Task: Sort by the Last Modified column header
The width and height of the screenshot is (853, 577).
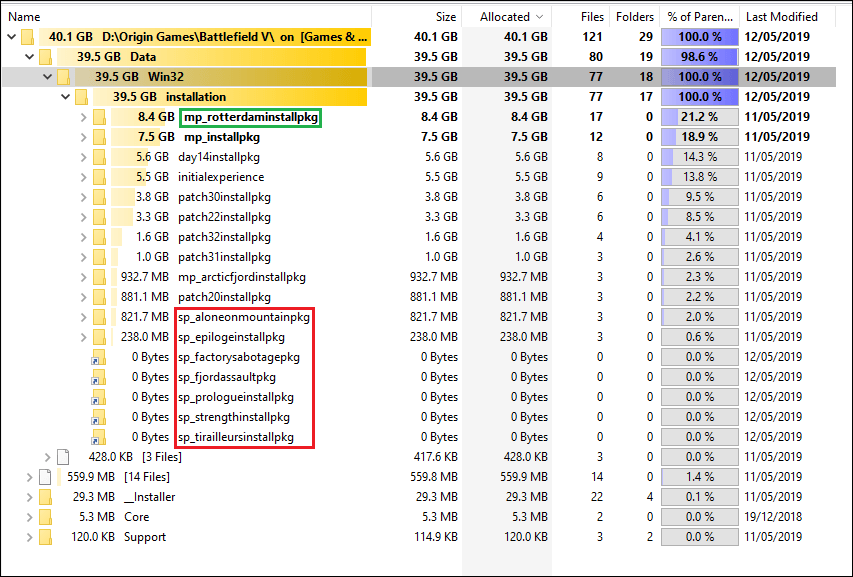Action: (x=781, y=17)
